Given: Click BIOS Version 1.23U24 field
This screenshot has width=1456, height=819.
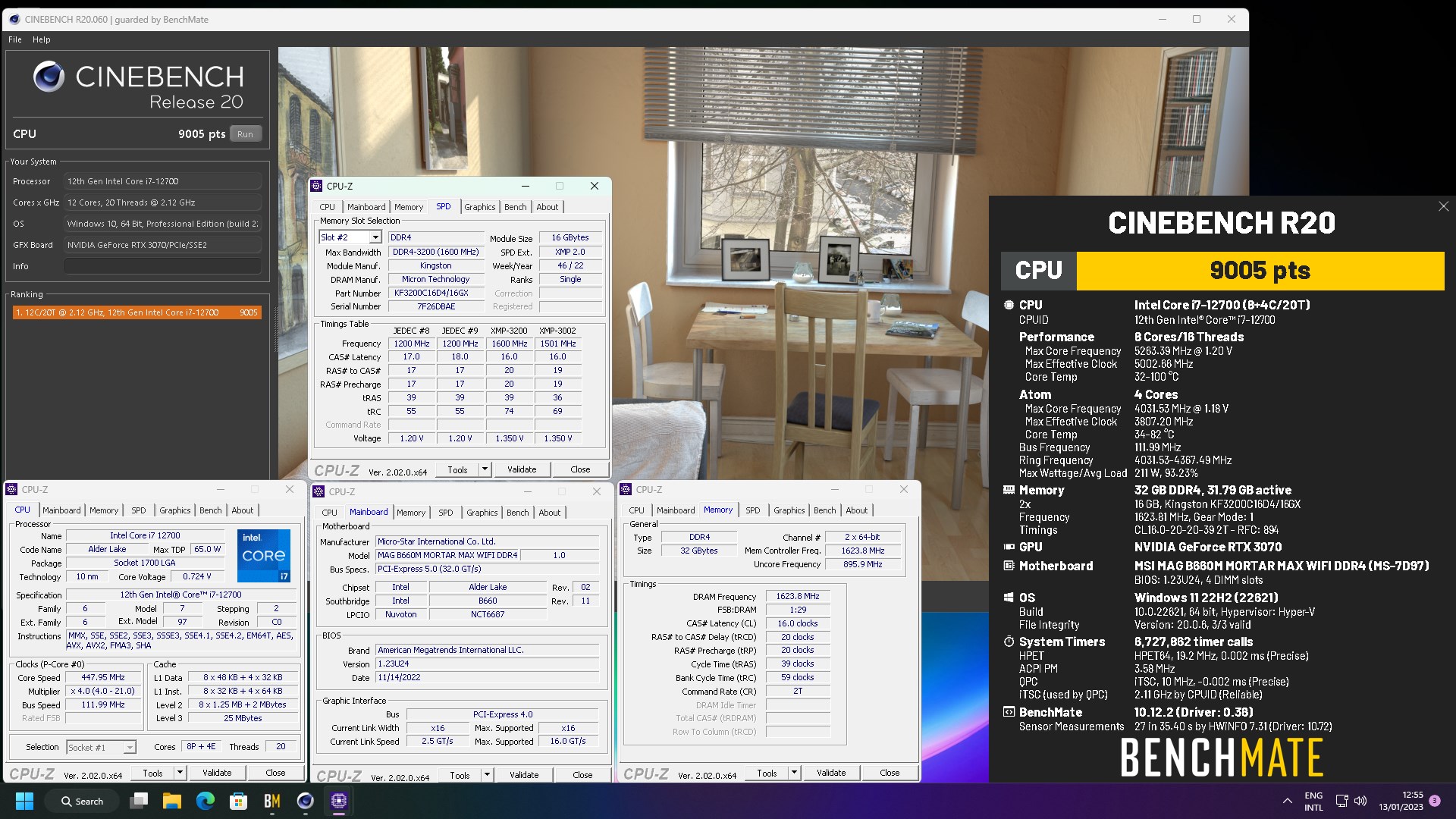Looking at the screenshot, I should pos(488,664).
